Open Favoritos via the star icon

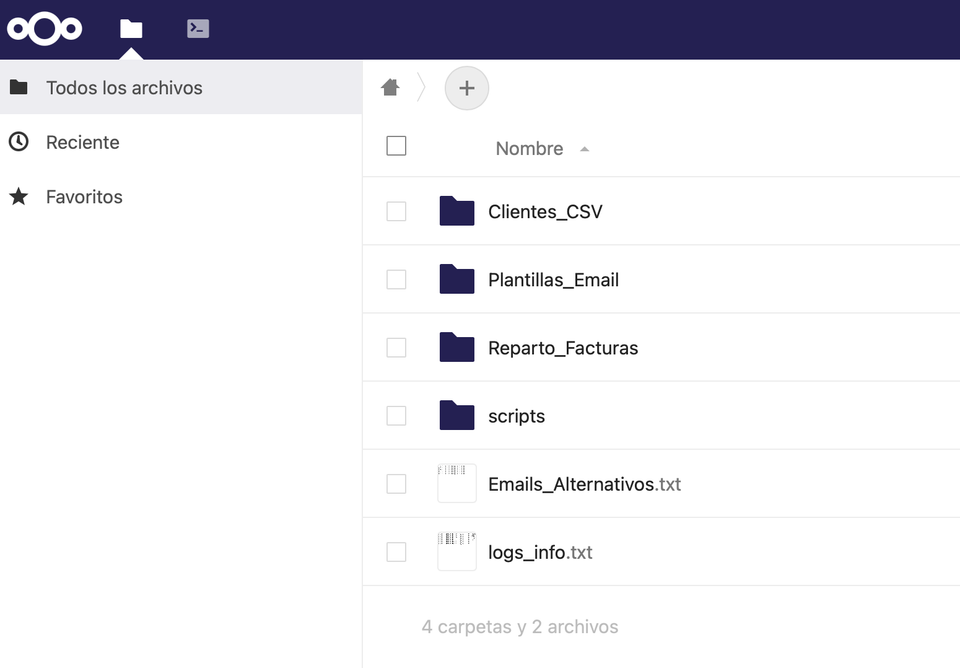(x=20, y=196)
